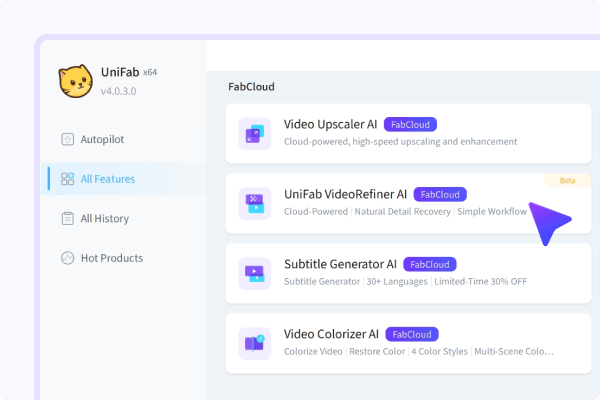Click the Beta badge on VideoRefiner

(567, 180)
